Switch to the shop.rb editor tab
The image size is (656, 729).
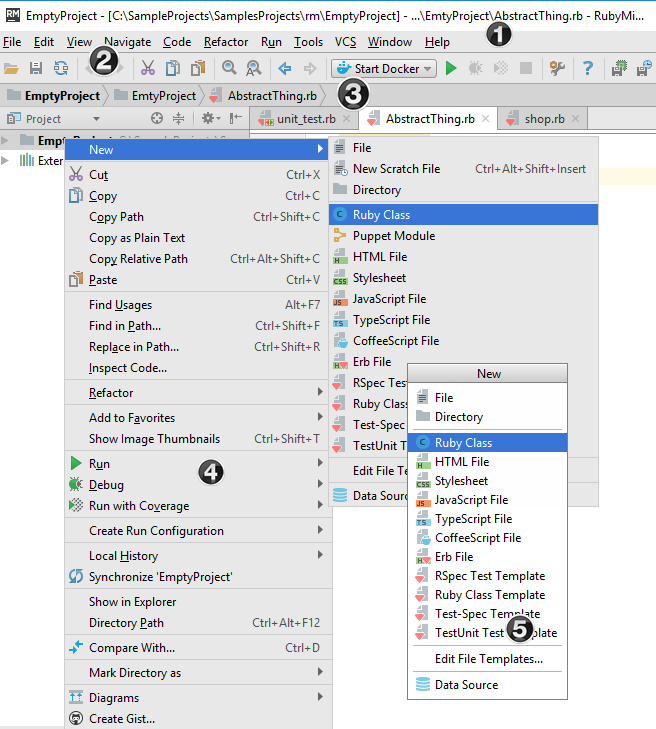(x=544, y=119)
